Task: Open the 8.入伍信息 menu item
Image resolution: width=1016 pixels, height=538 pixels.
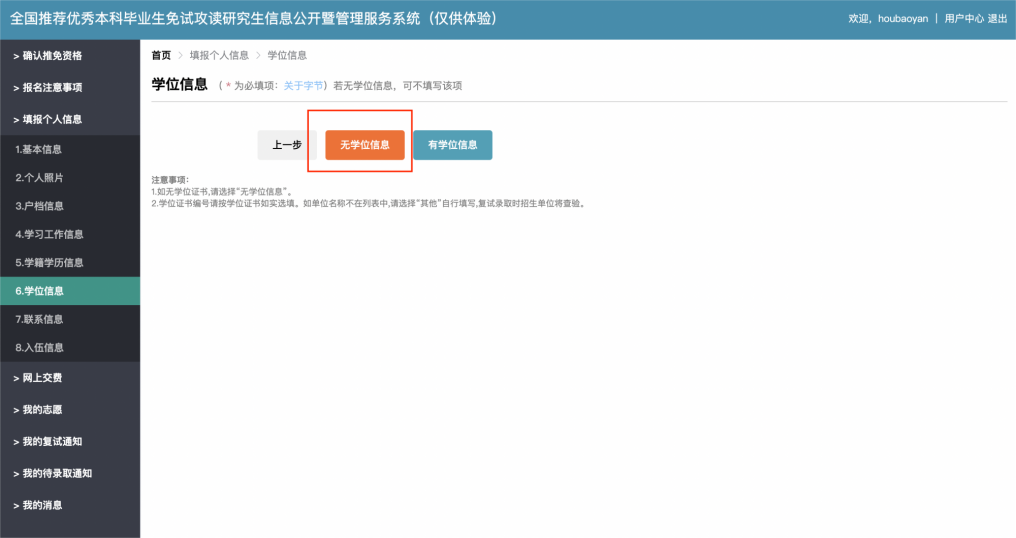Action: coord(69,347)
